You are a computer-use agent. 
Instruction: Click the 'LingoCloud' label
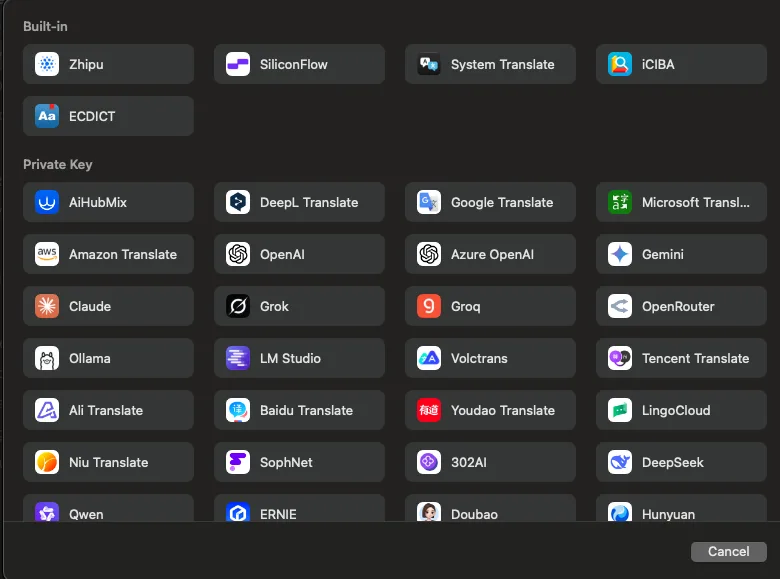pos(676,411)
